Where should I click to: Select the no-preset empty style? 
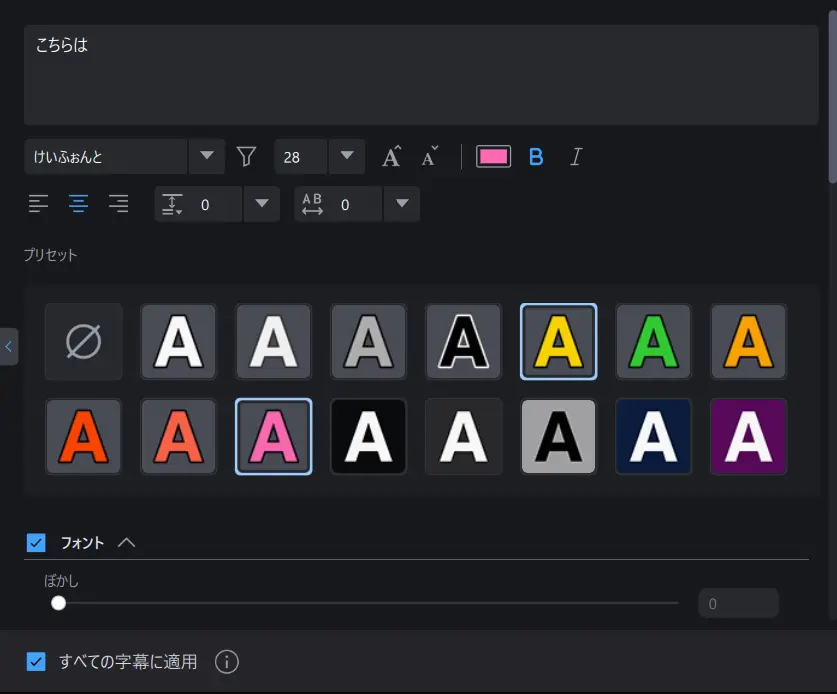[x=83, y=342]
